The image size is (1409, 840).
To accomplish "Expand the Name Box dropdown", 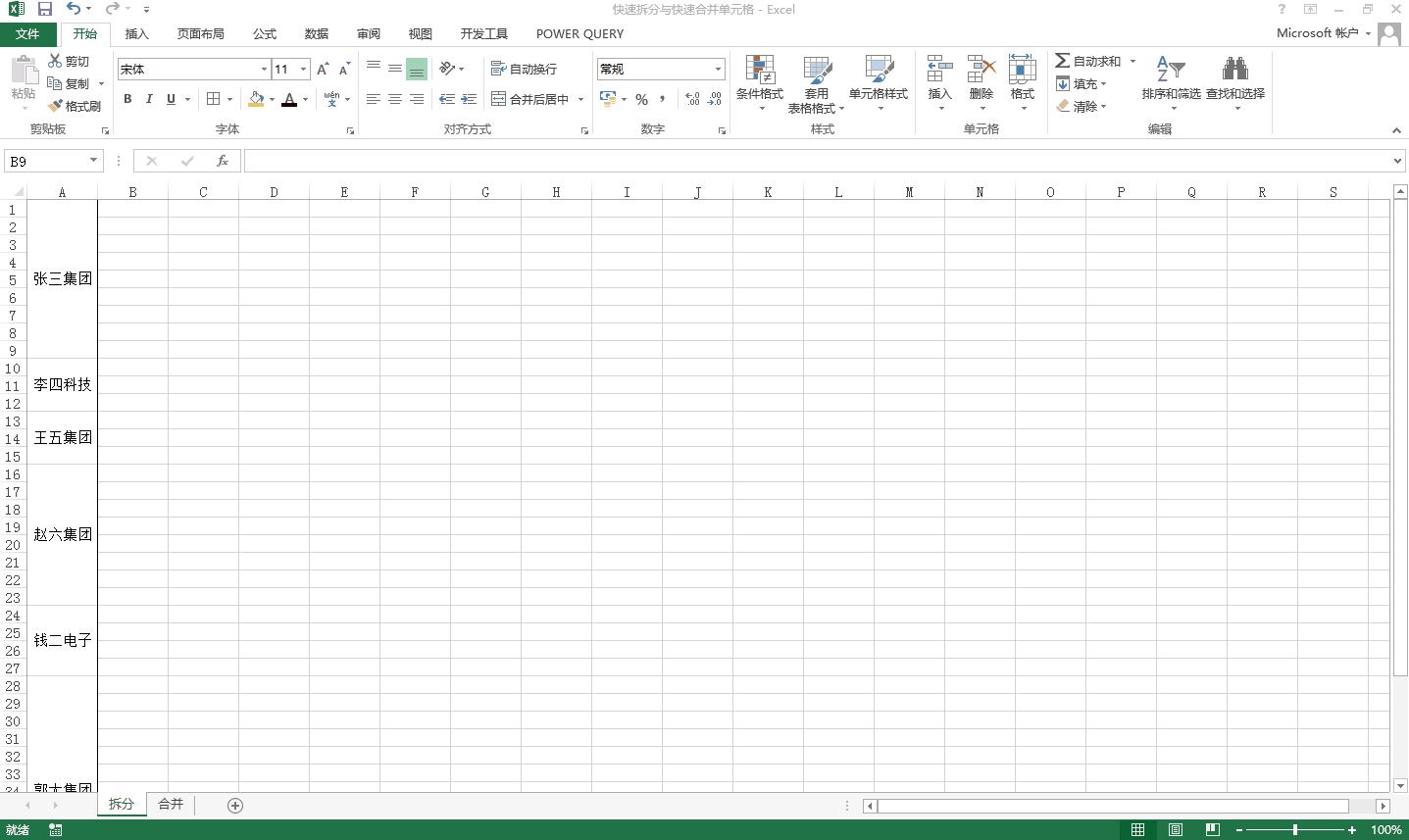I will (93, 161).
